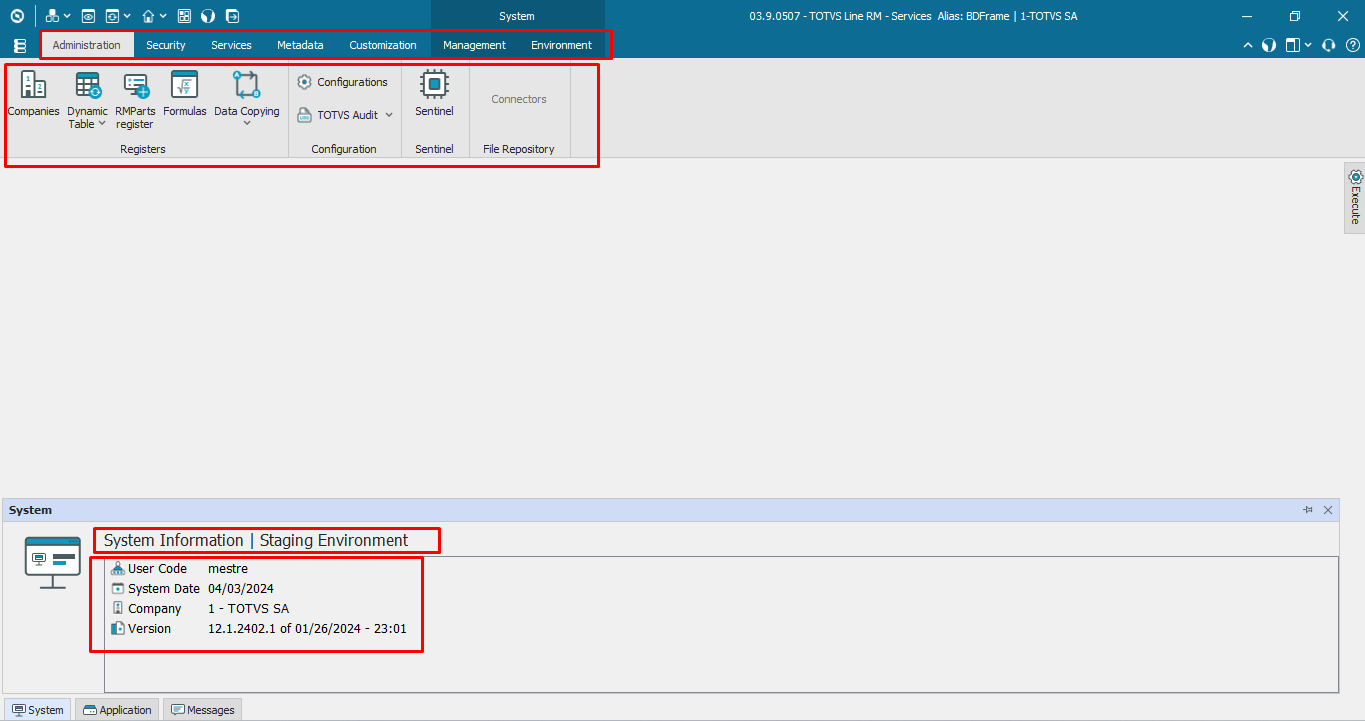Screen dimensions: 1365x721
Task: Click the refresh window icon in quick toolbar
Action: 112,16
